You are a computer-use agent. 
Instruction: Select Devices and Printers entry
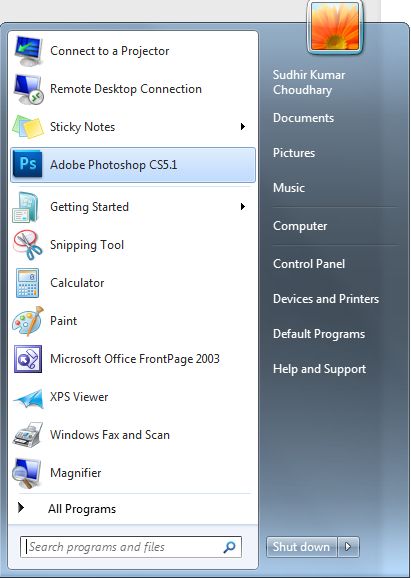(x=326, y=299)
